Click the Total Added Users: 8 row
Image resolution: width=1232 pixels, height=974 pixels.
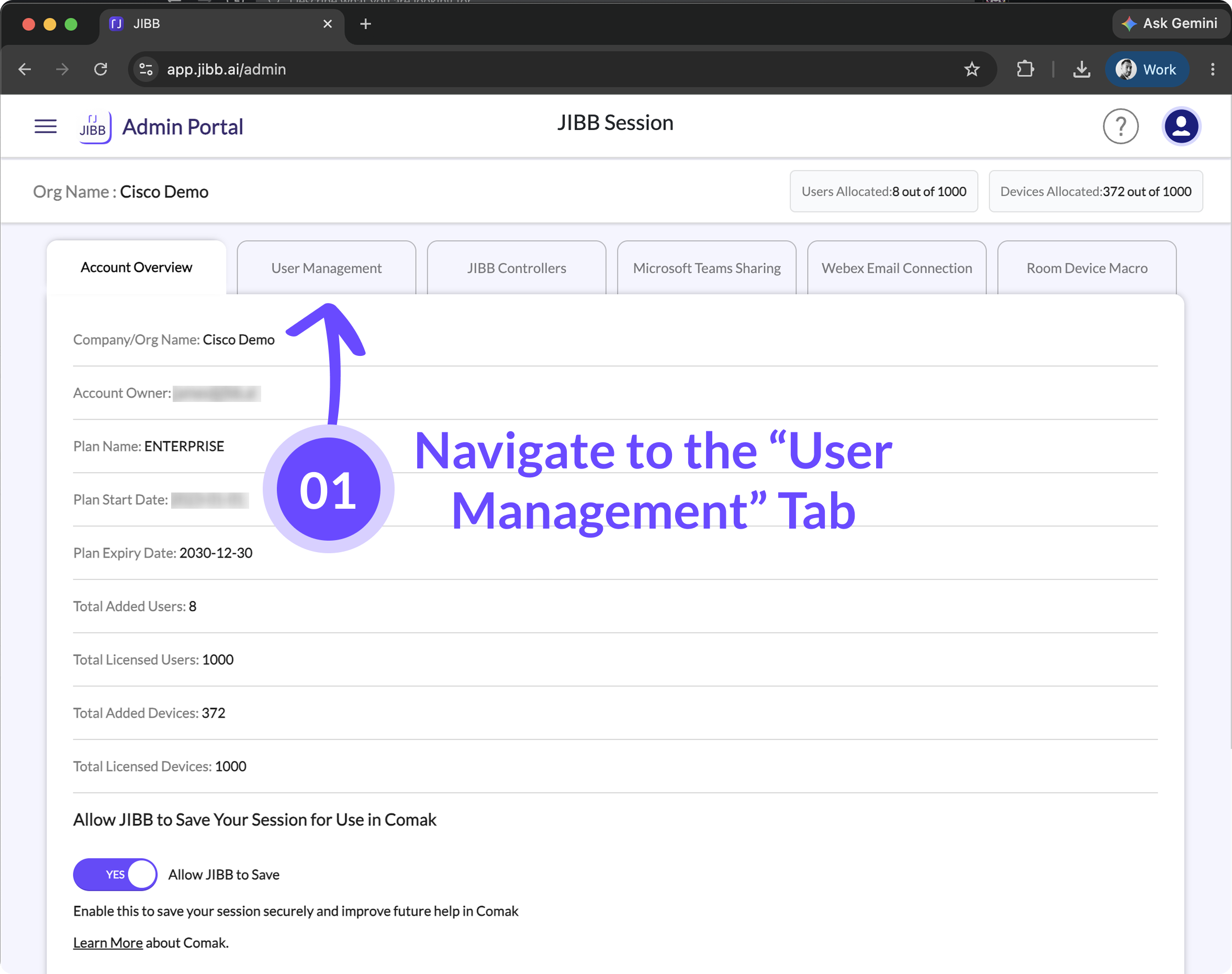coord(615,606)
